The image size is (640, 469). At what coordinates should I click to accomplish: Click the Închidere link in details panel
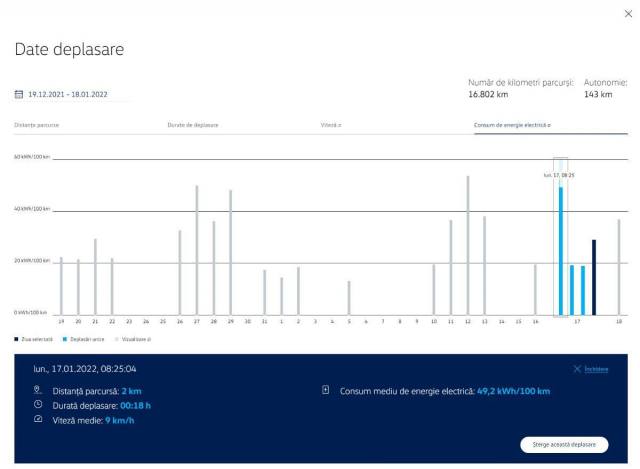click(597, 369)
